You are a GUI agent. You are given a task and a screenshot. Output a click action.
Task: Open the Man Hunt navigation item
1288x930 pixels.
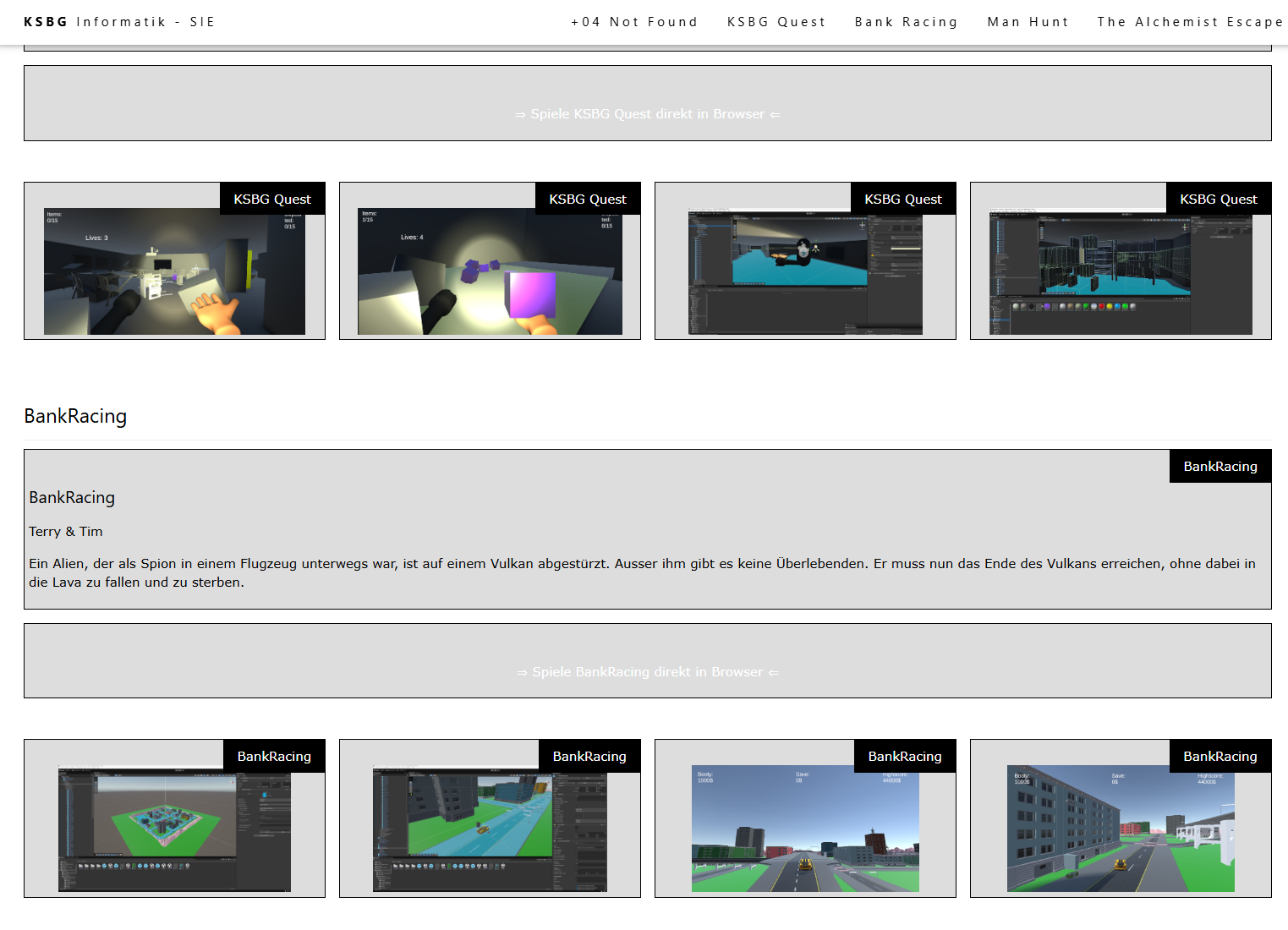tap(1028, 22)
